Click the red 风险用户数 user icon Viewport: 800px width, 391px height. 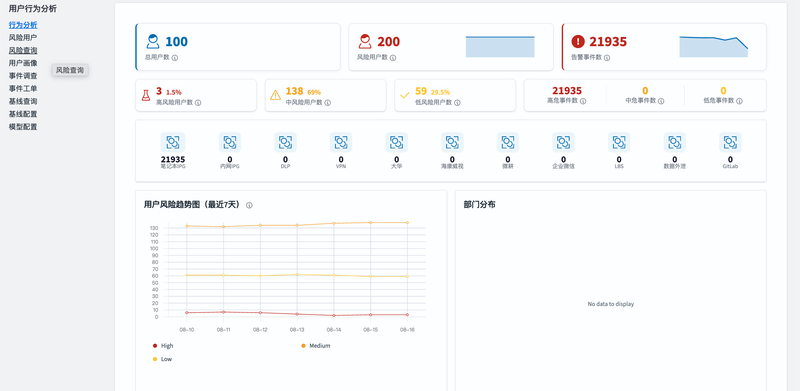pyautogui.click(x=365, y=41)
